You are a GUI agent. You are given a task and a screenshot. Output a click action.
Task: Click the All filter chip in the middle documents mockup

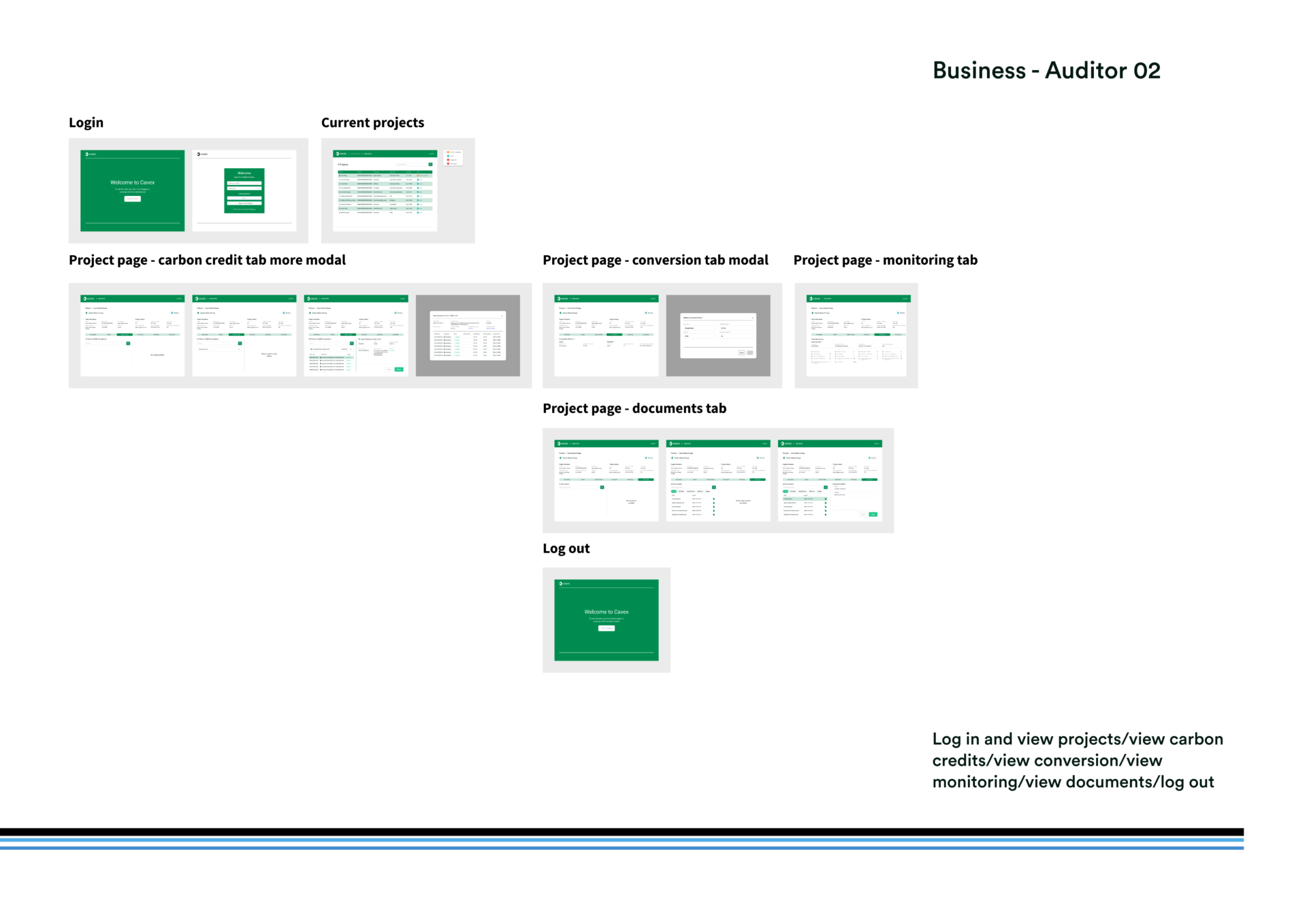pyautogui.click(x=674, y=491)
